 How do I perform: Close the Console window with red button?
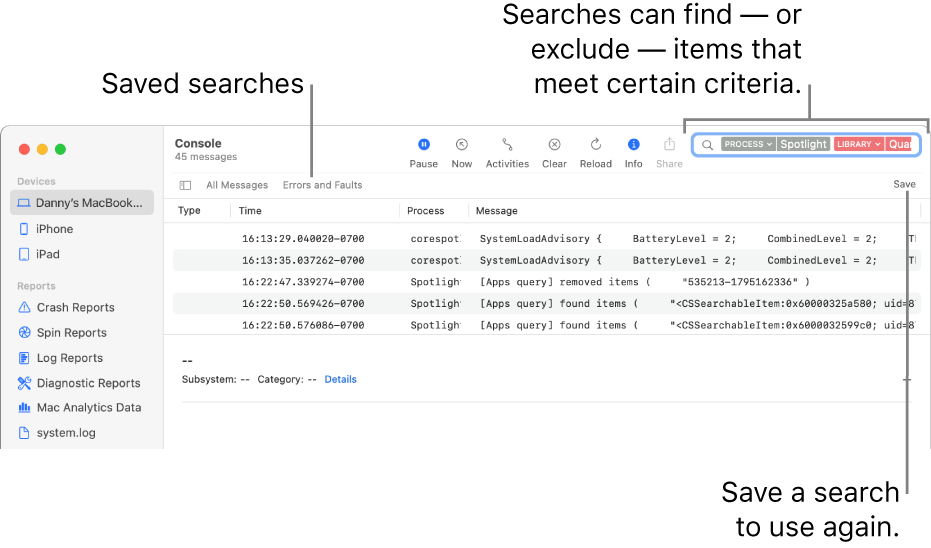pyautogui.click(x=24, y=149)
